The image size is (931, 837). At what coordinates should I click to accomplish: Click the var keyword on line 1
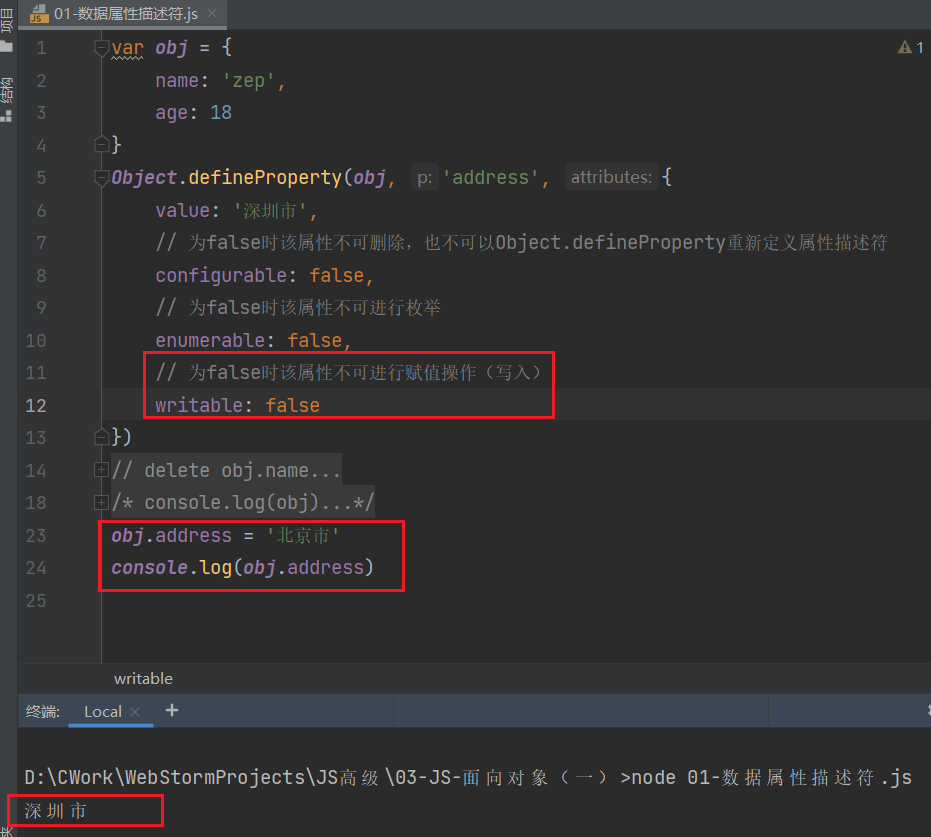pos(127,47)
